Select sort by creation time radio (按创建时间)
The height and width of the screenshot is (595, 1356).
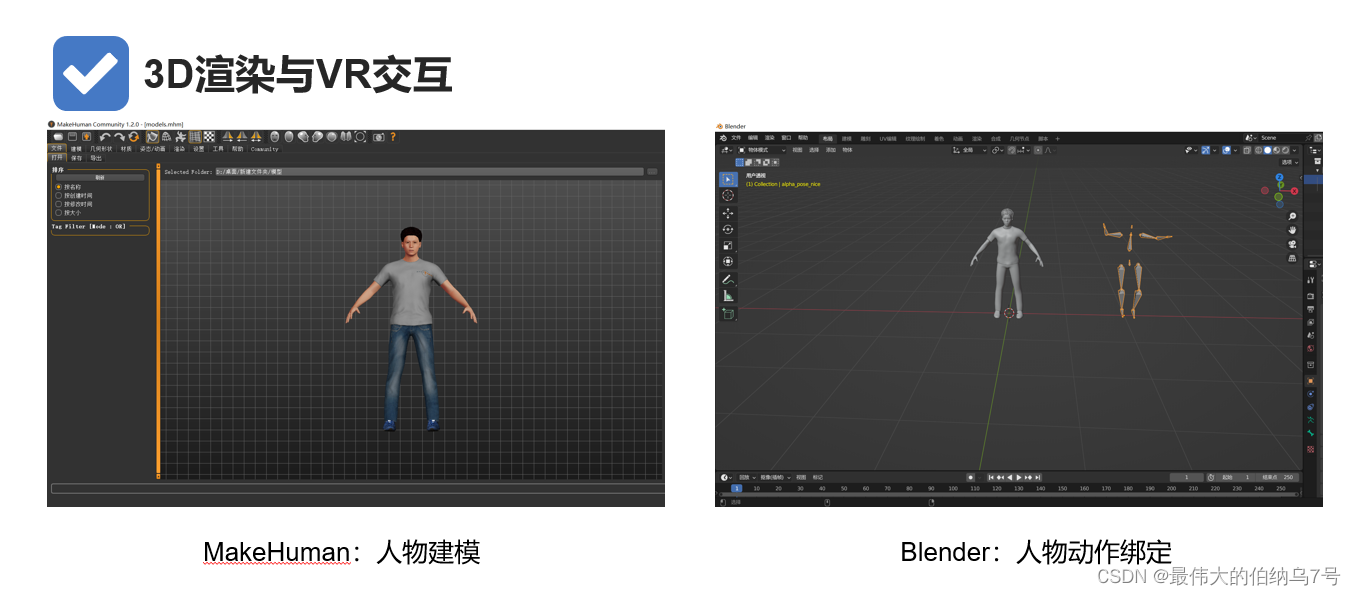[58, 196]
